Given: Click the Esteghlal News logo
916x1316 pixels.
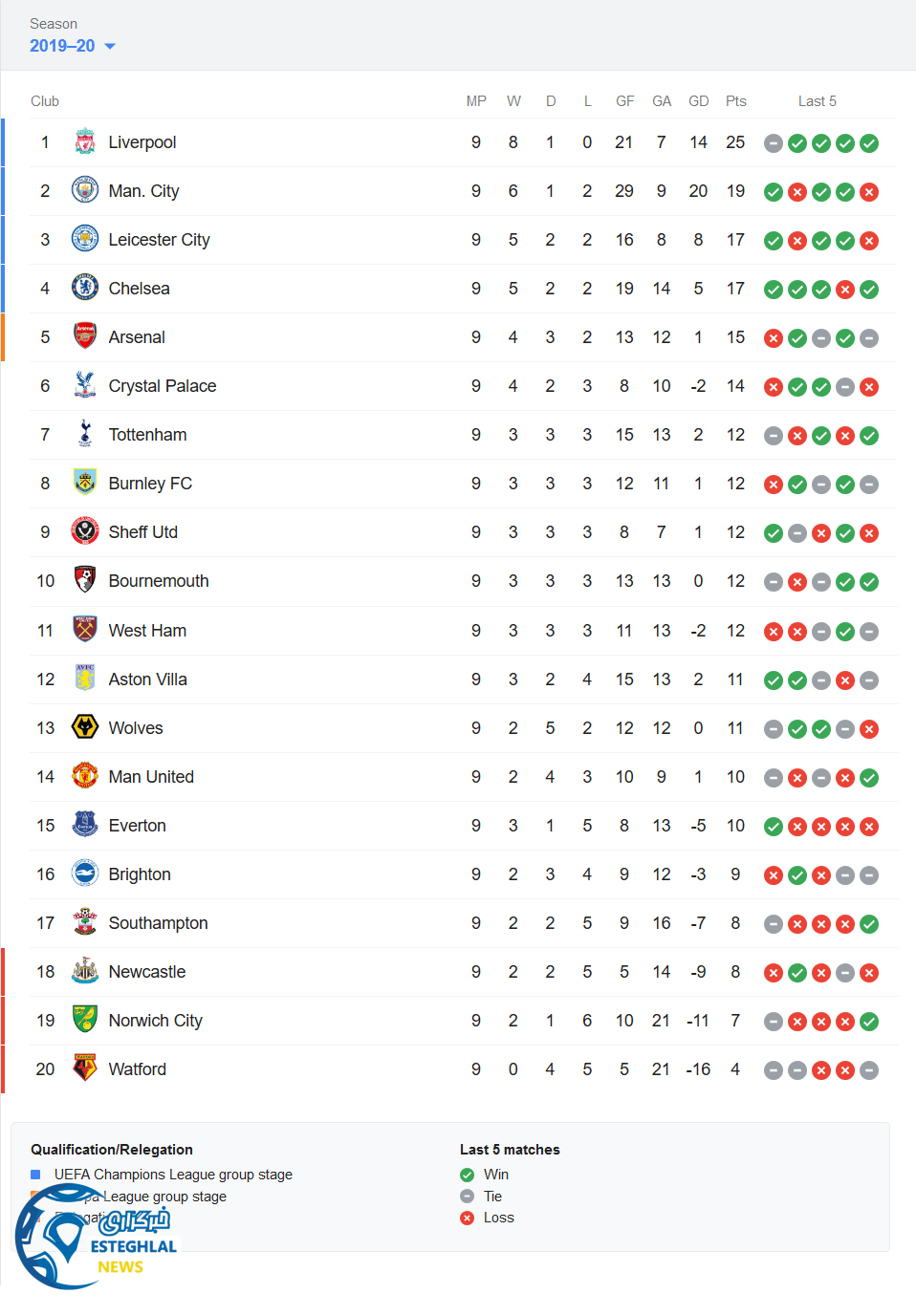Looking at the screenshot, I should 96,1238.
